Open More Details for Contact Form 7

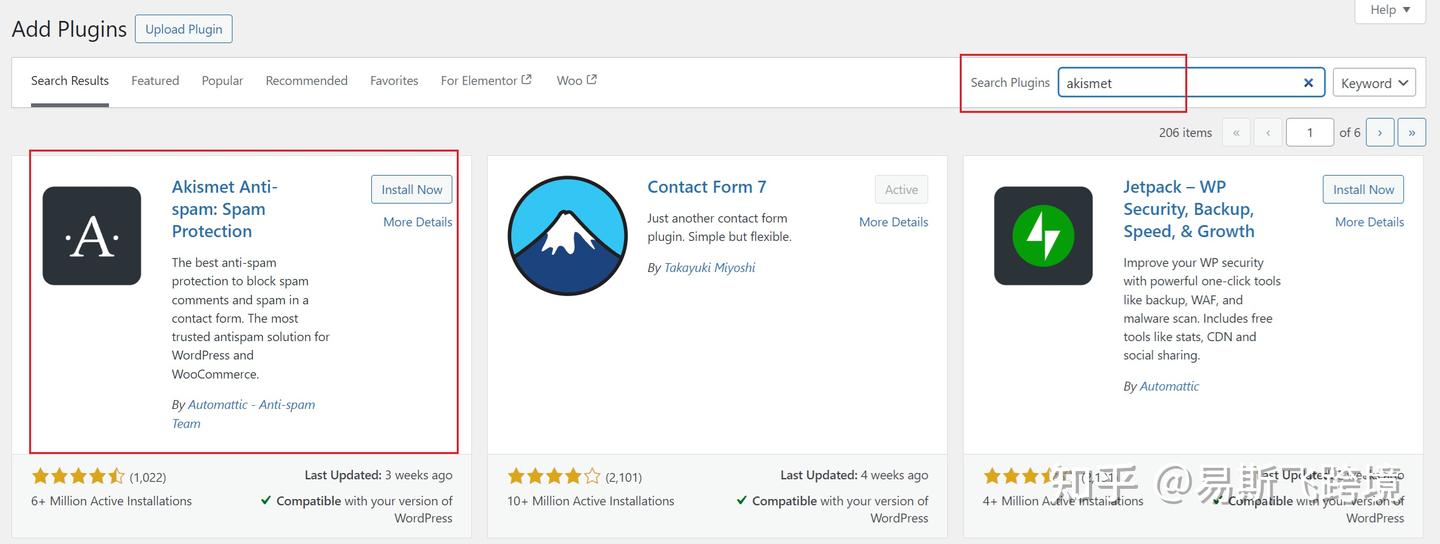[893, 222]
